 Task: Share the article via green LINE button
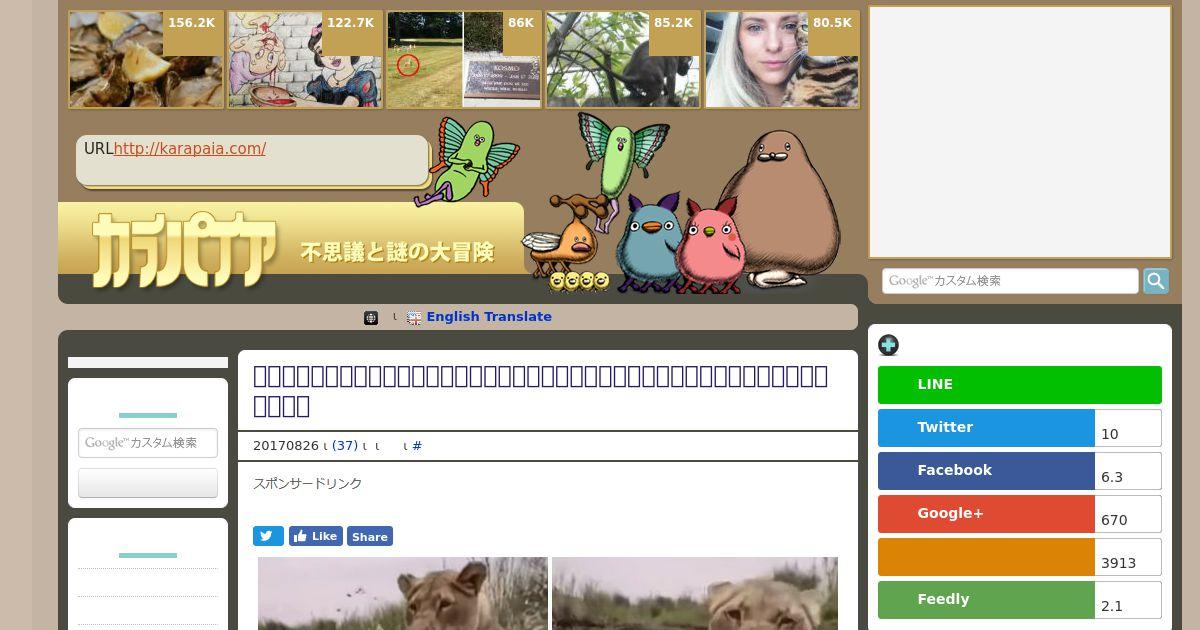tap(1020, 385)
